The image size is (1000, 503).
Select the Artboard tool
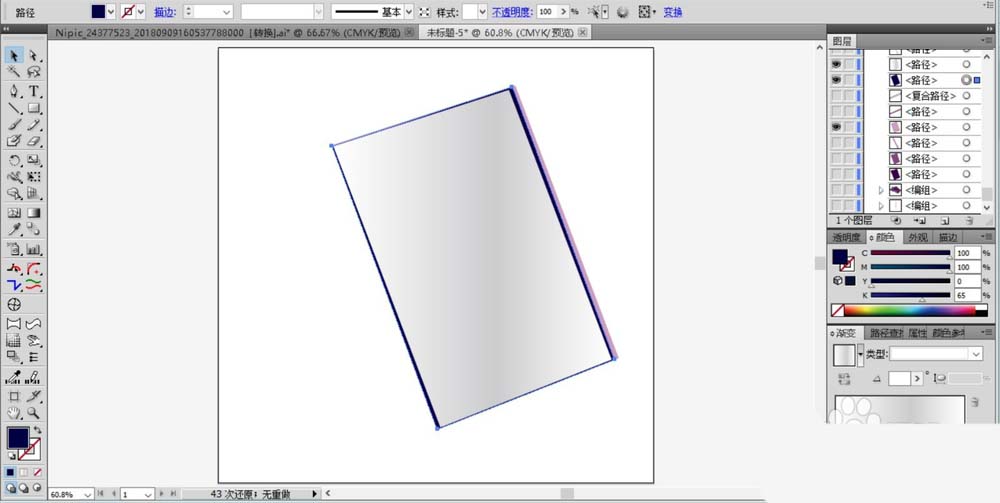click(x=14, y=396)
